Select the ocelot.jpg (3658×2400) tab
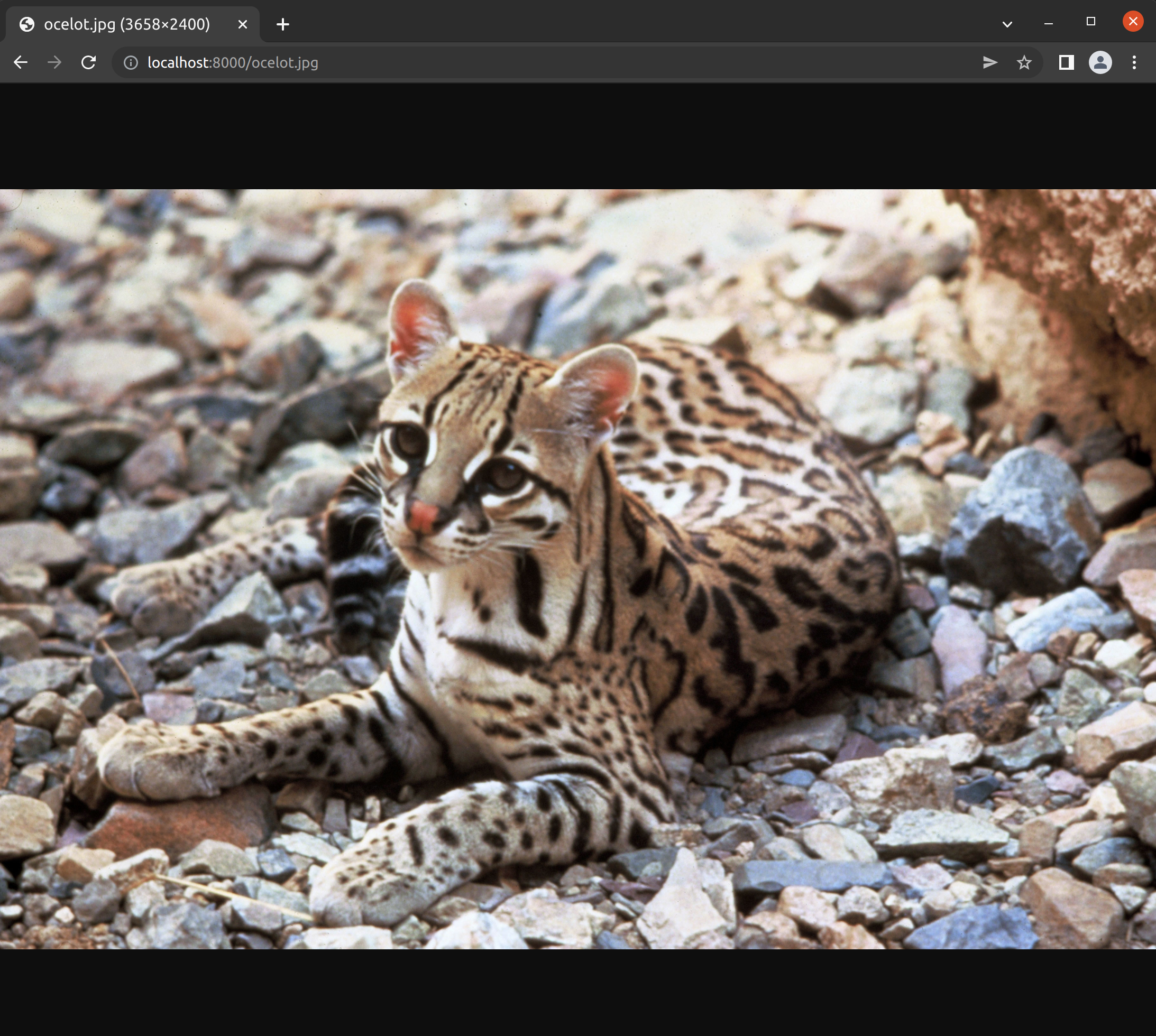This screenshot has width=1156, height=1036. (132, 24)
